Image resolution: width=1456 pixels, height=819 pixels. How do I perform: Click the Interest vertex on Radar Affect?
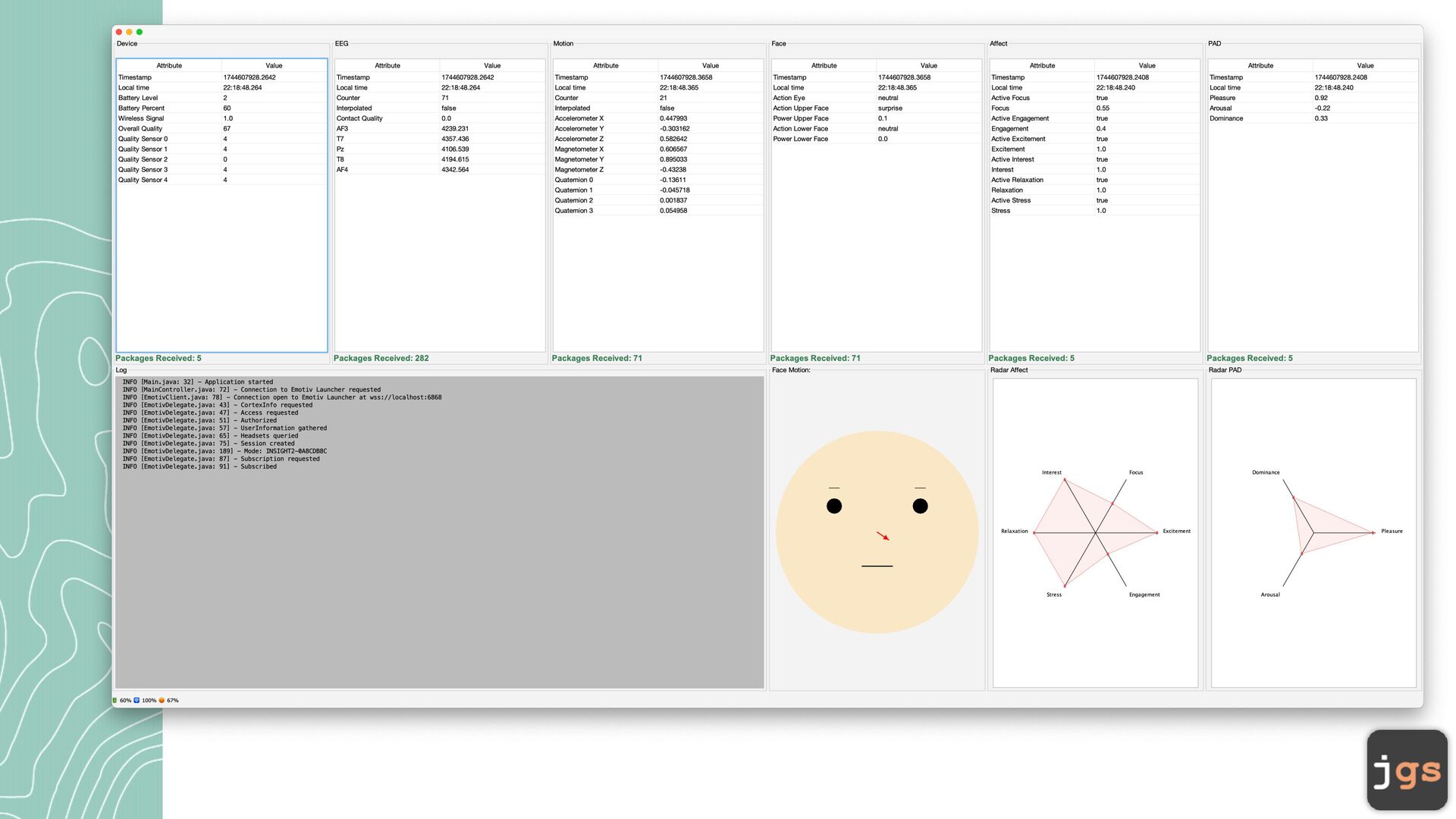[1065, 480]
